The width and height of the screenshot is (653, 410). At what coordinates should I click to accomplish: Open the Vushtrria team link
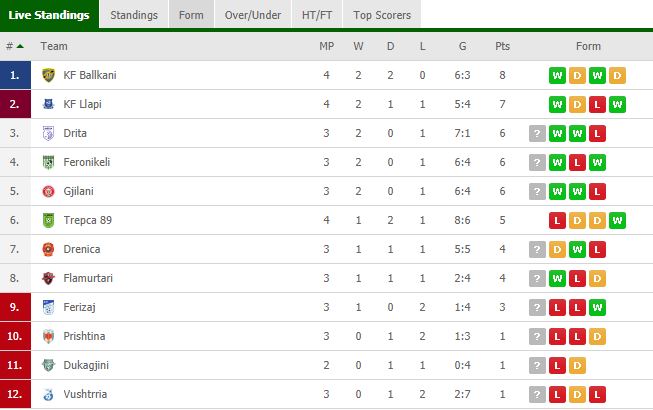point(84,395)
